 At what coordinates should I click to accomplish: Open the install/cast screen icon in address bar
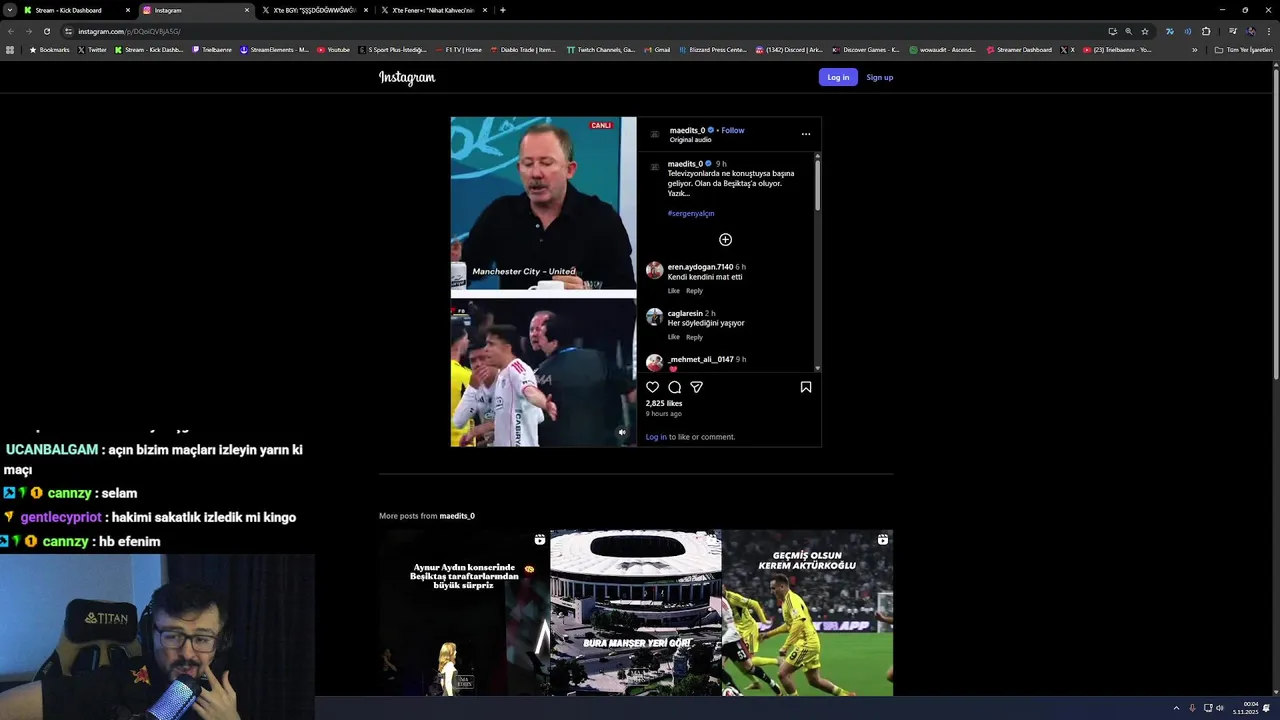tap(1112, 31)
